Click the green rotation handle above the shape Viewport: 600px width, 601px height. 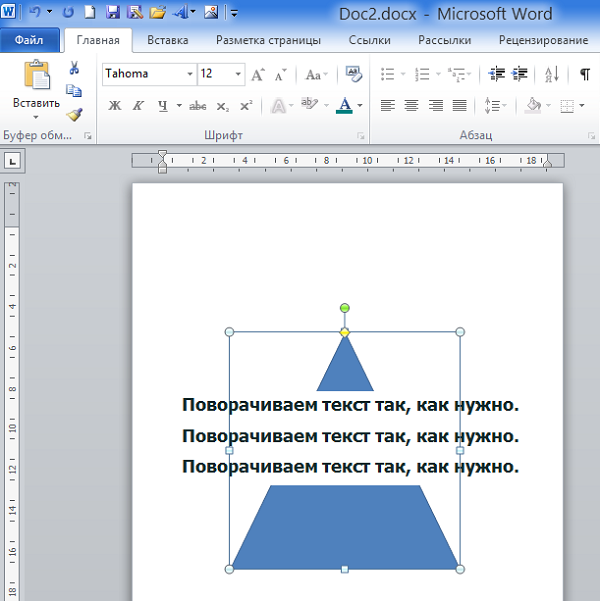(345, 308)
